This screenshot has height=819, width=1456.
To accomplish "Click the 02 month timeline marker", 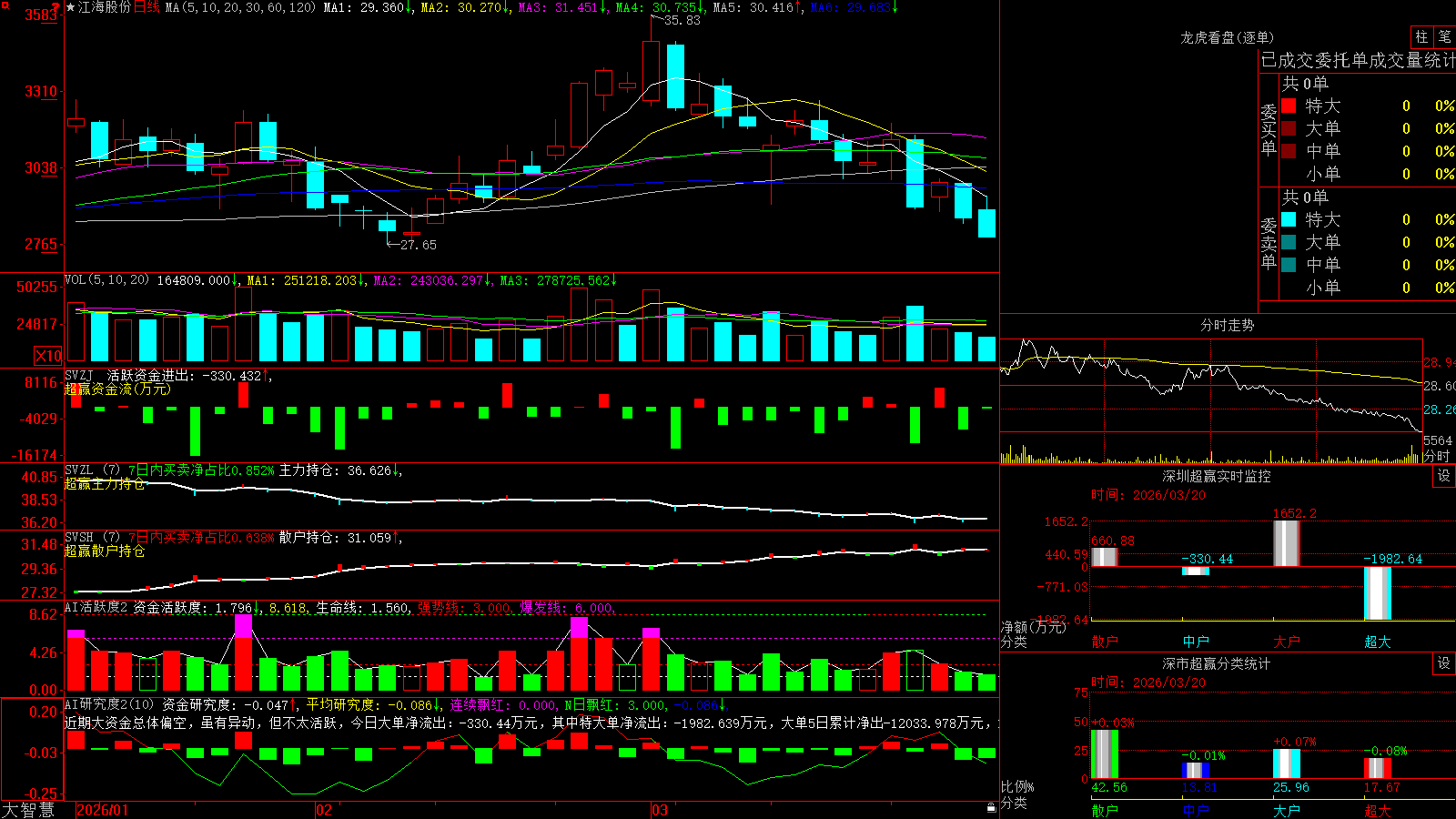I will [323, 810].
